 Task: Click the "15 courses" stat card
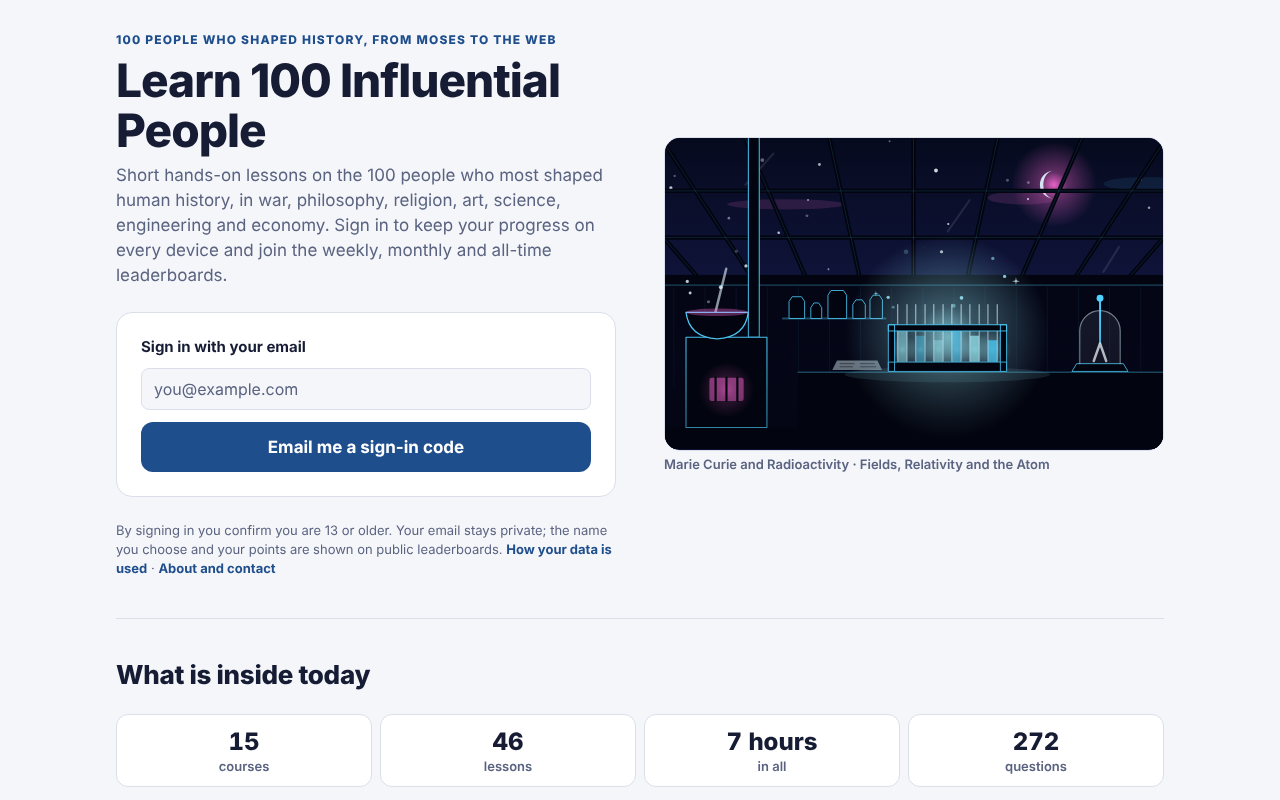244,751
